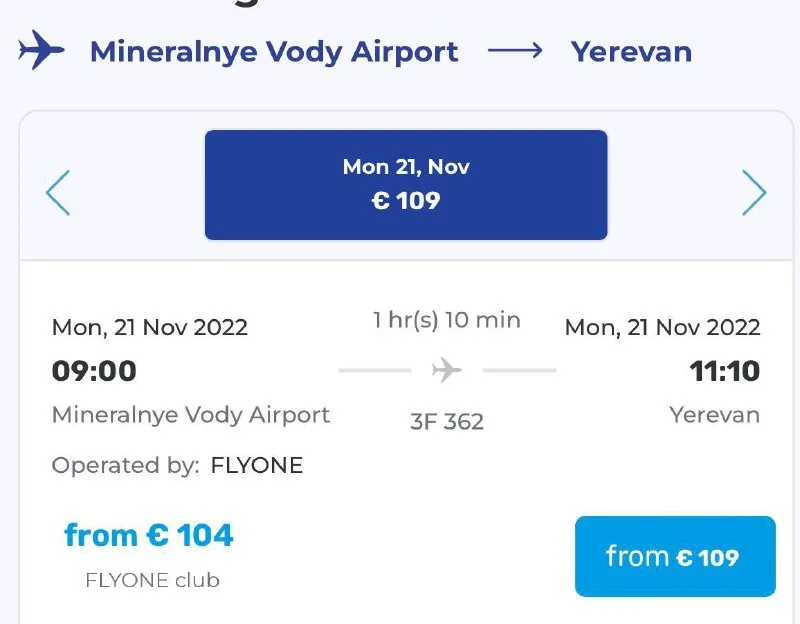The width and height of the screenshot is (800, 624).
Task: Click the 11:10 arrival time
Action: (x=724, y=371)
